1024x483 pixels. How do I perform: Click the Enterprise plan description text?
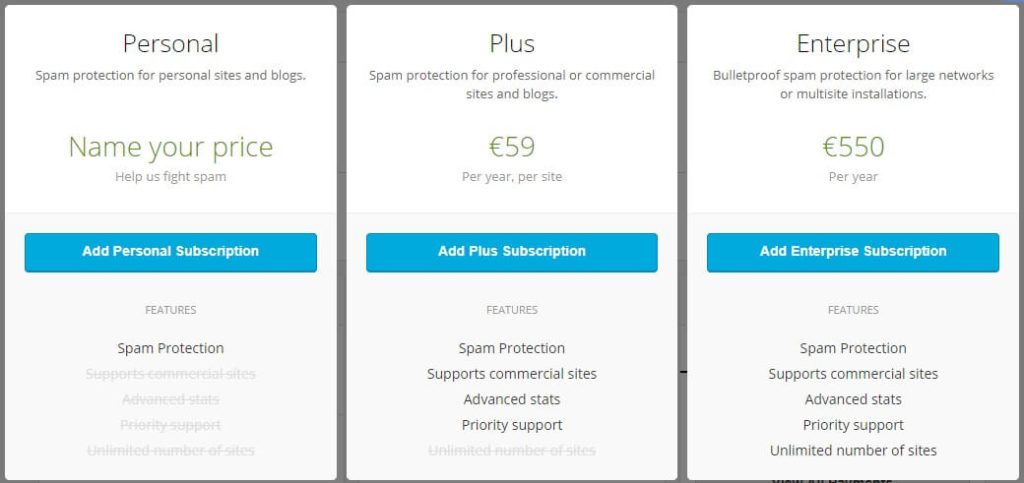pos(853,84)
